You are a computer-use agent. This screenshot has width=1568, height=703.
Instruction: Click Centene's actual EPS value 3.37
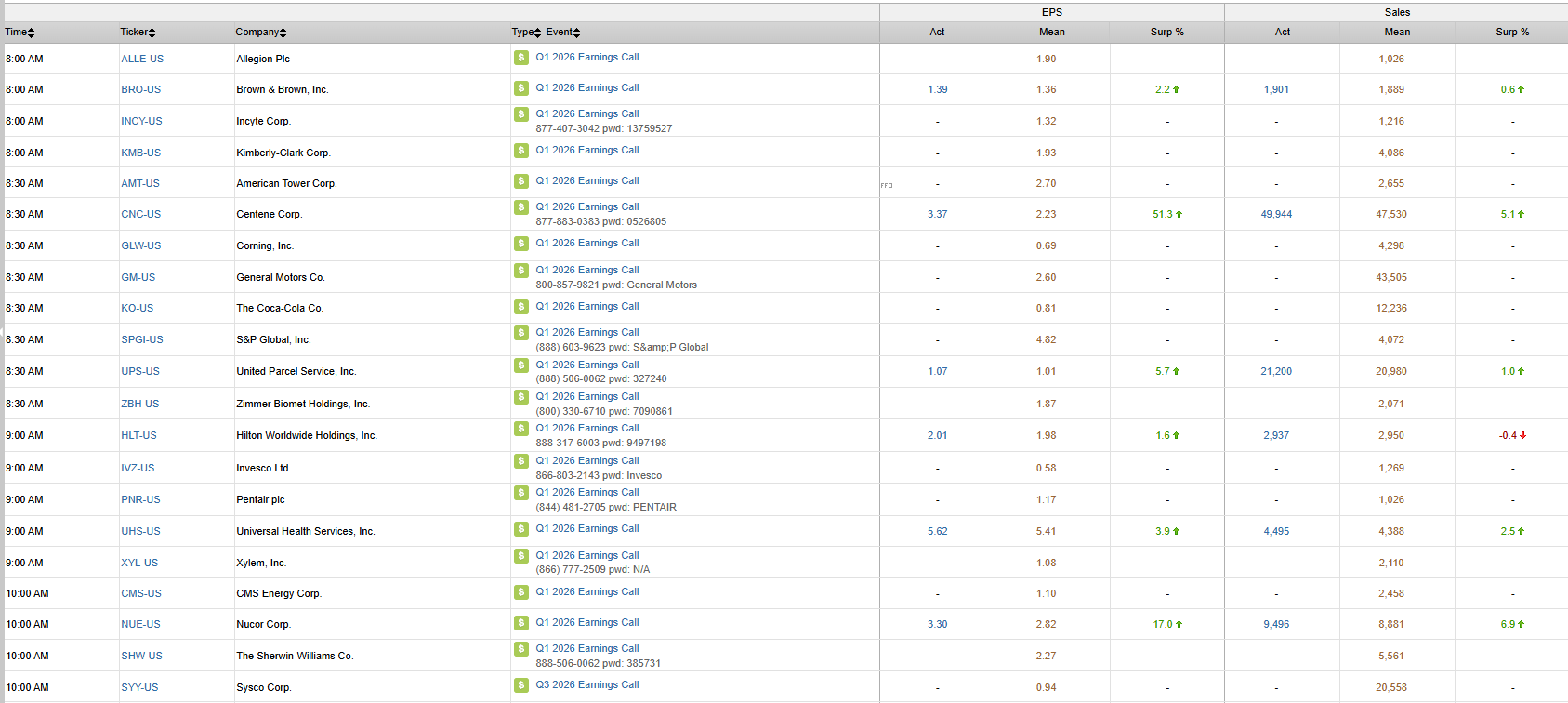click(x=937, y=214)
